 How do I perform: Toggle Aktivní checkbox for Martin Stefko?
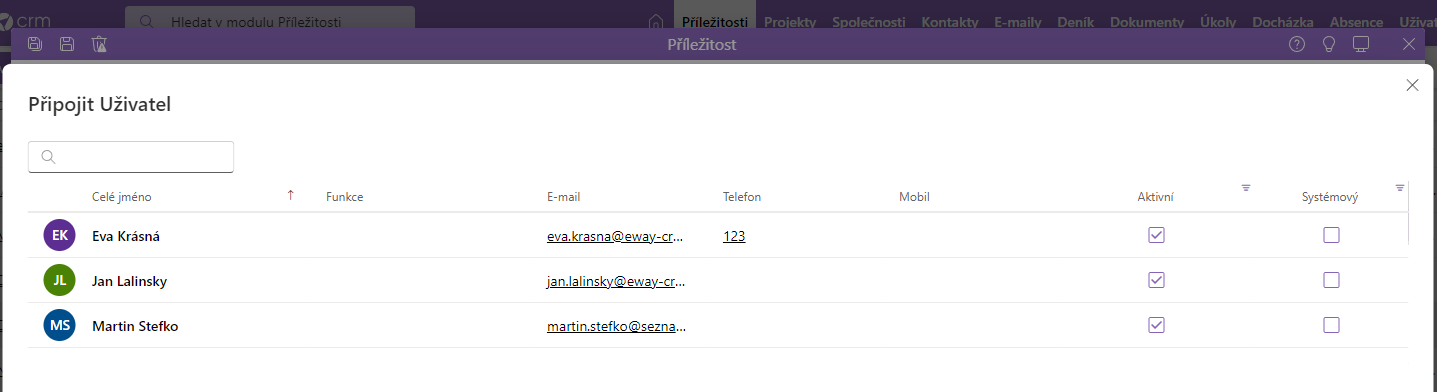tap(1157, 325)
